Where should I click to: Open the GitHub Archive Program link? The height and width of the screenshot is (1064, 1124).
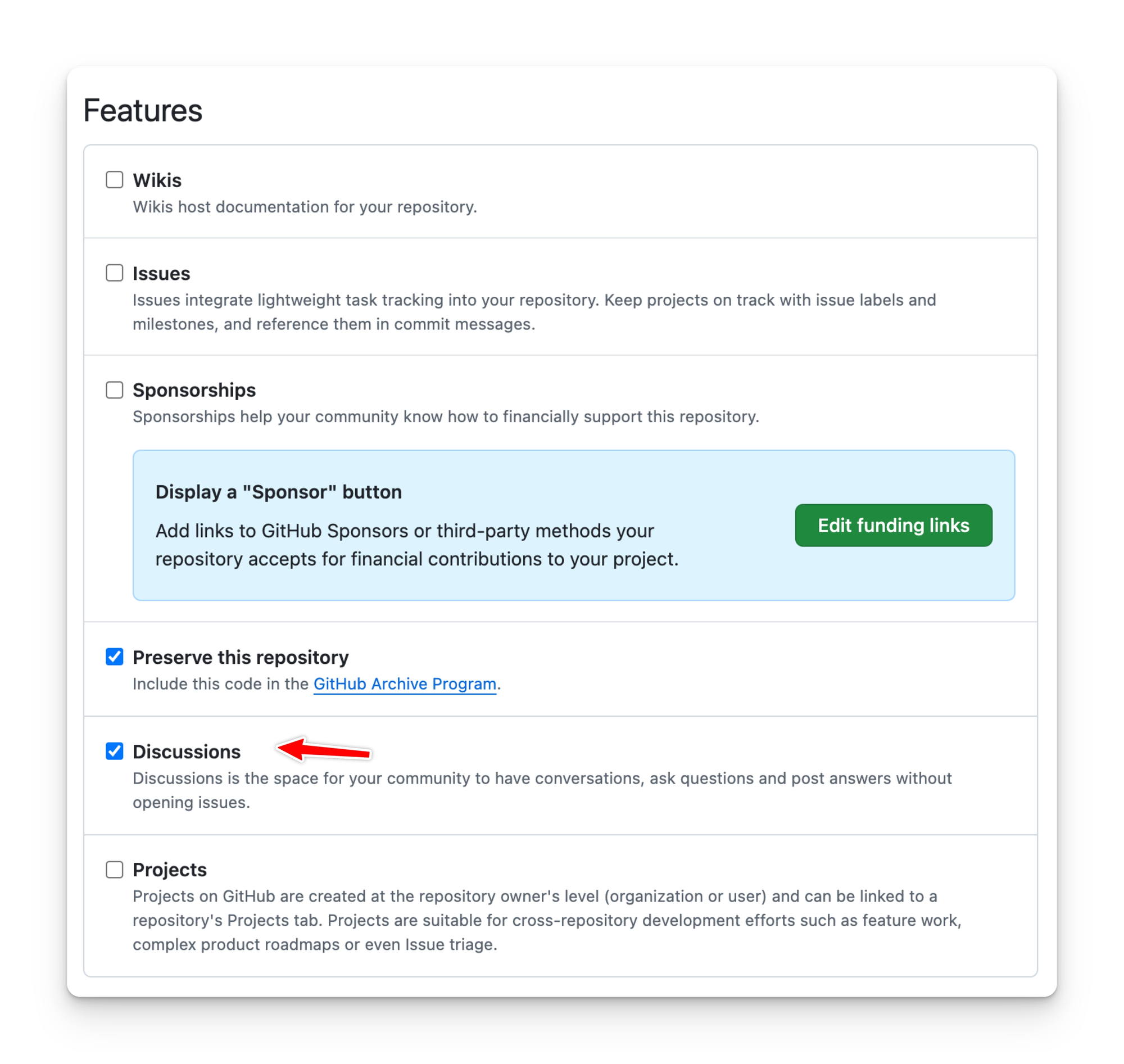pyautogui.click(x=405, y=684)
